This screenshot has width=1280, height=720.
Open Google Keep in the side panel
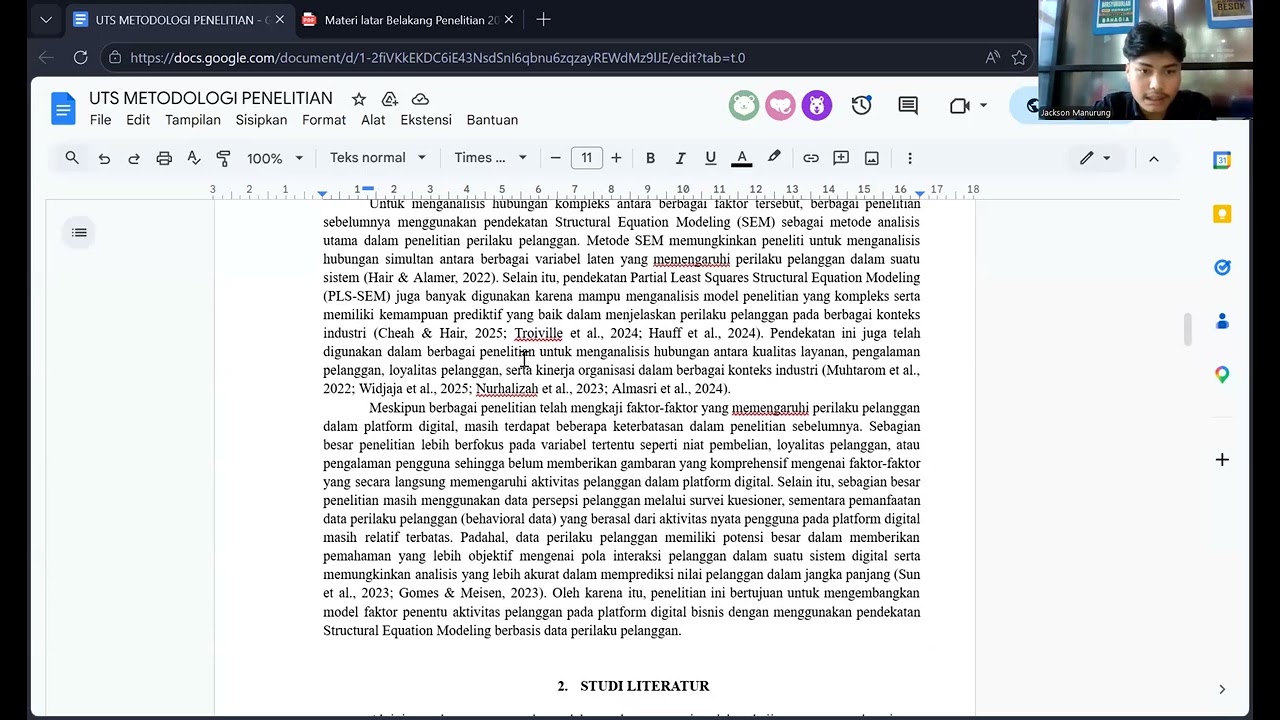pyautogui.click(x=1222, y=214)
